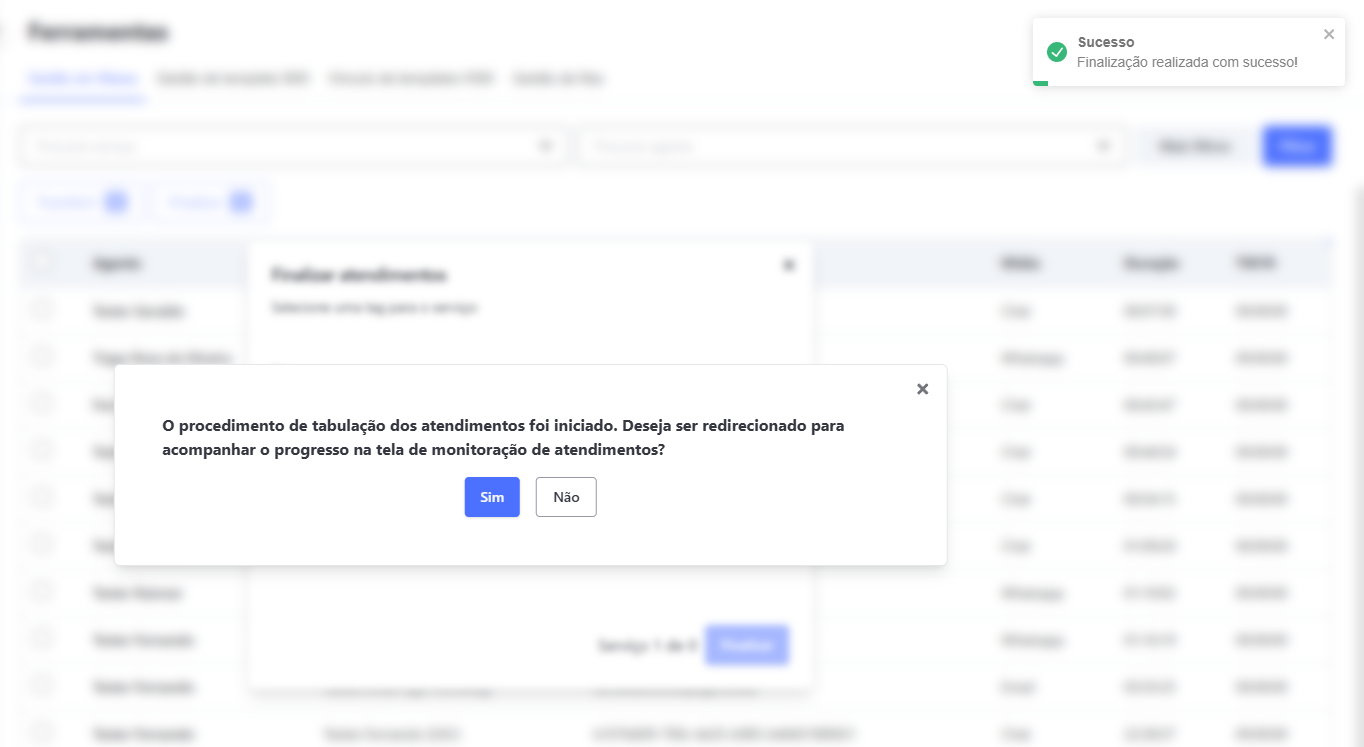The width and height of the screenshot is (1364, 747).
Task: Click blue count badge on first action chip
Action: click(116, 203)
